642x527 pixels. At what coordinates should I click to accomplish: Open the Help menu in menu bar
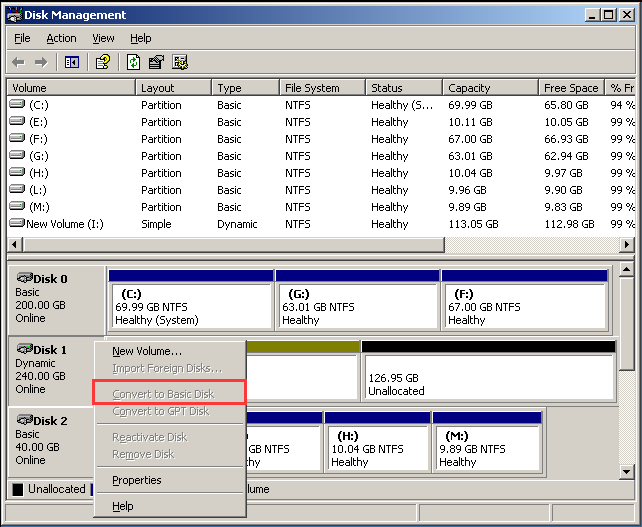pyautogui.click(x=141, y=38)
